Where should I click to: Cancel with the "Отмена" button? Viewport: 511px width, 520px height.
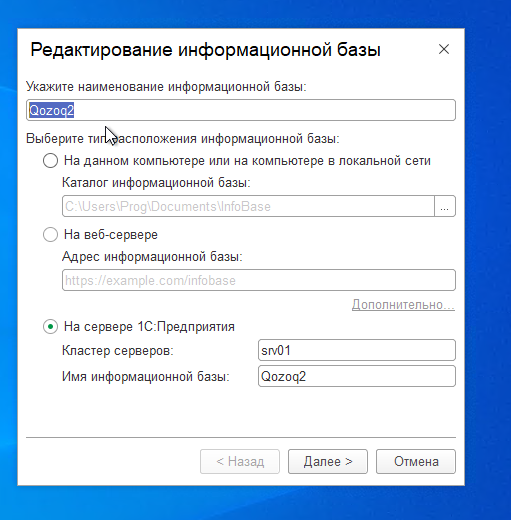pos(416,462)
